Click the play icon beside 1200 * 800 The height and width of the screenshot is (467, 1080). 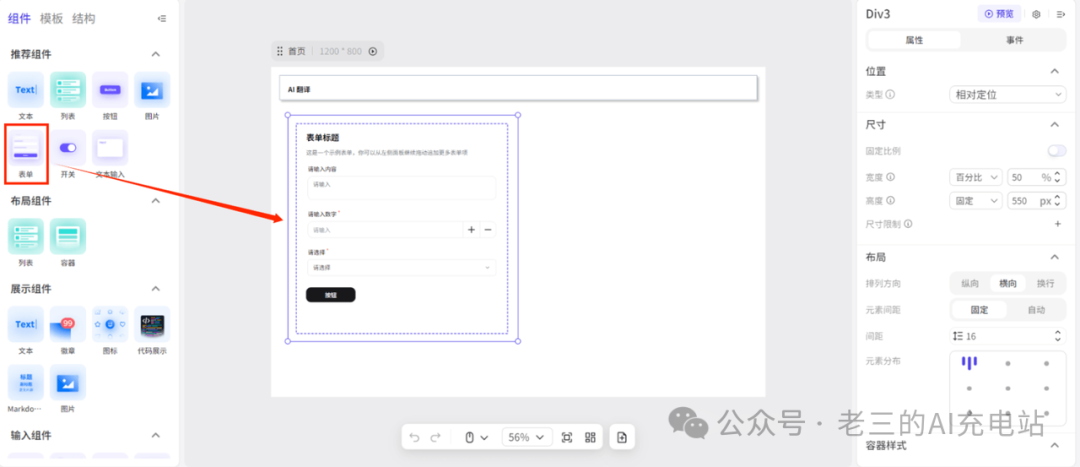point(373,51)
